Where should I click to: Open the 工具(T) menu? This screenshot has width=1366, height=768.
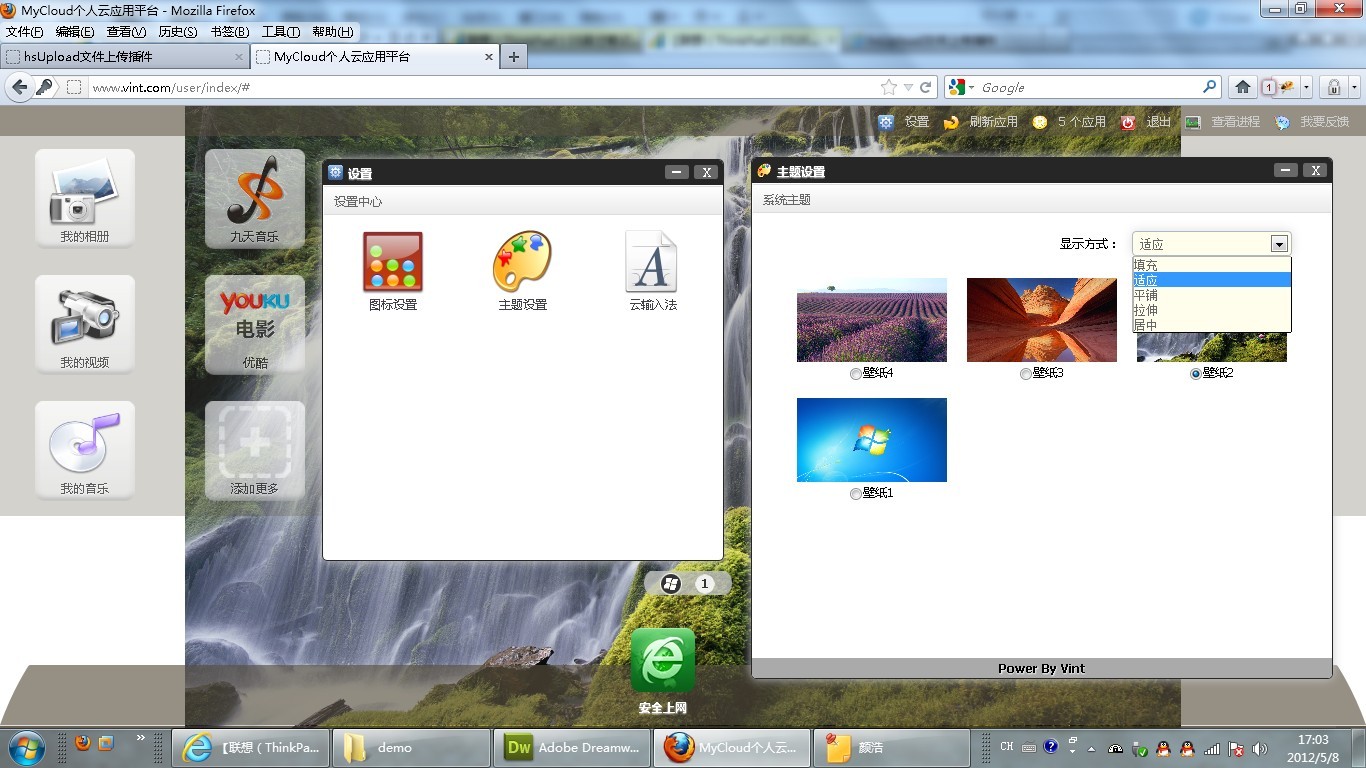[x=281, y=32]
